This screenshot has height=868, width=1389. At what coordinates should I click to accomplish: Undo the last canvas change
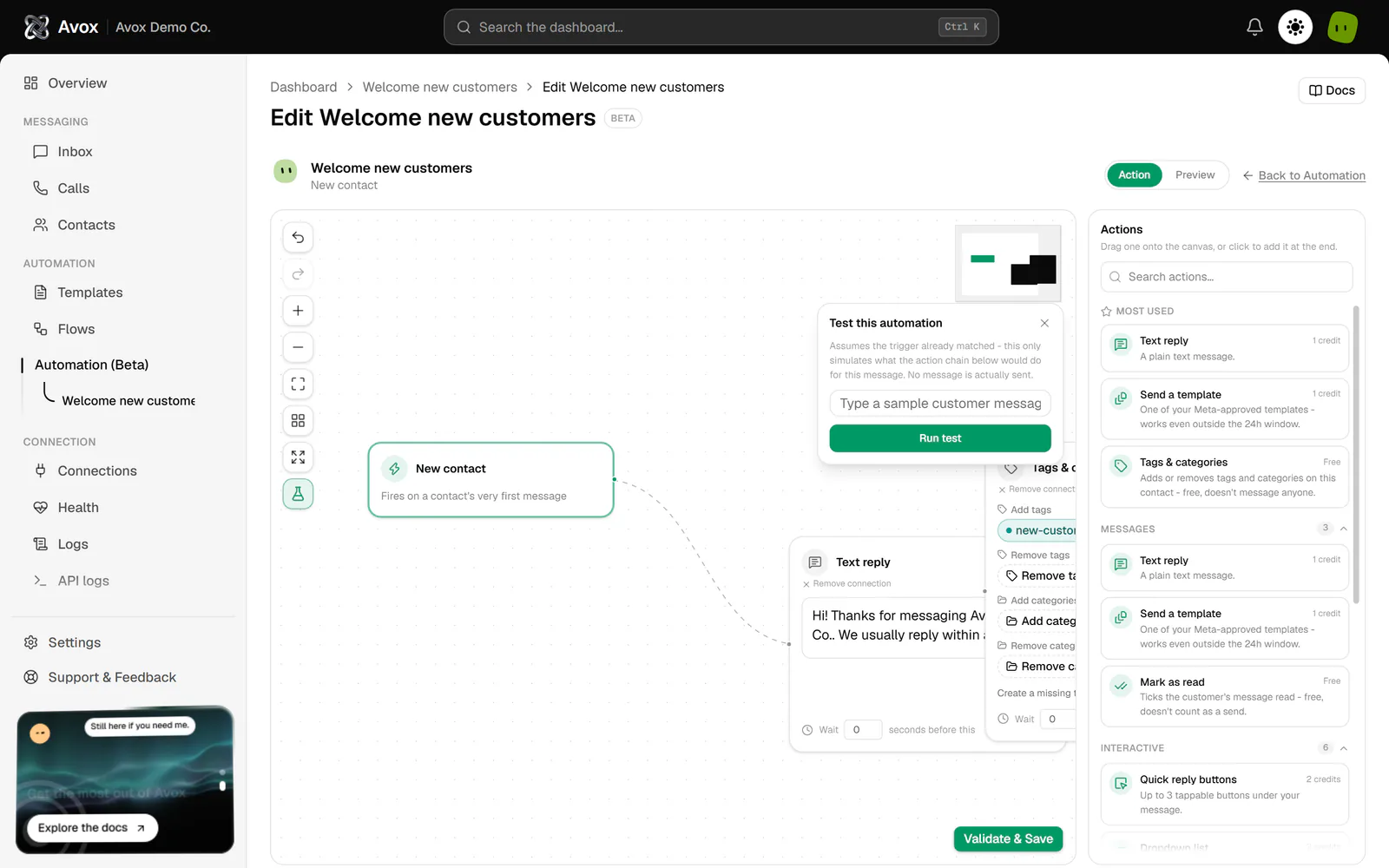(x=298, y=237)
